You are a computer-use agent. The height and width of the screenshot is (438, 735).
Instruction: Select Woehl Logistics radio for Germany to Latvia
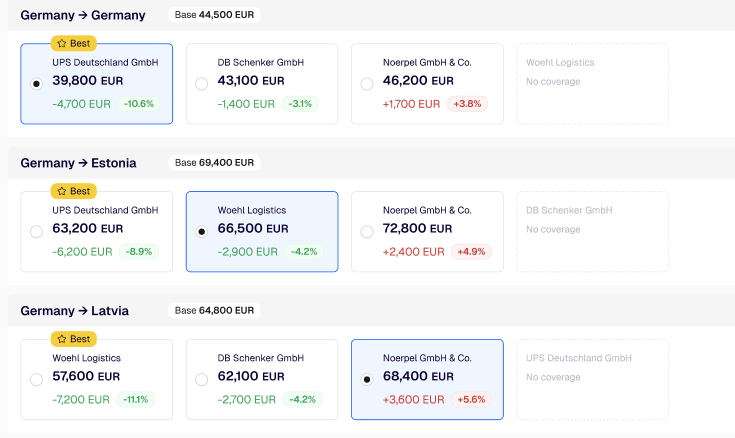[36, 379]
